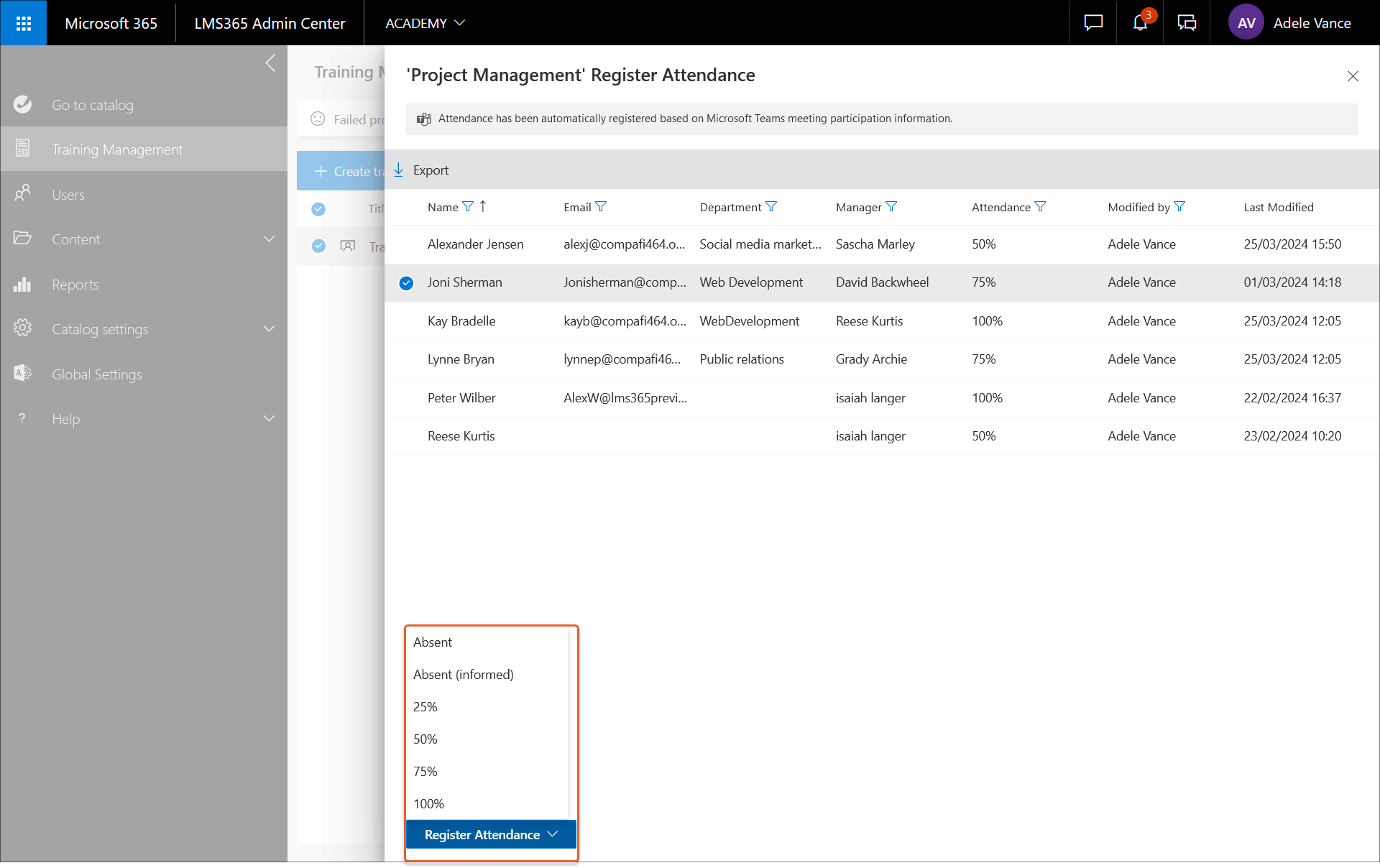Expand the ACADEMY dropdown
The height and width of the screenshot is (868, 1380).
click(425, 23)
